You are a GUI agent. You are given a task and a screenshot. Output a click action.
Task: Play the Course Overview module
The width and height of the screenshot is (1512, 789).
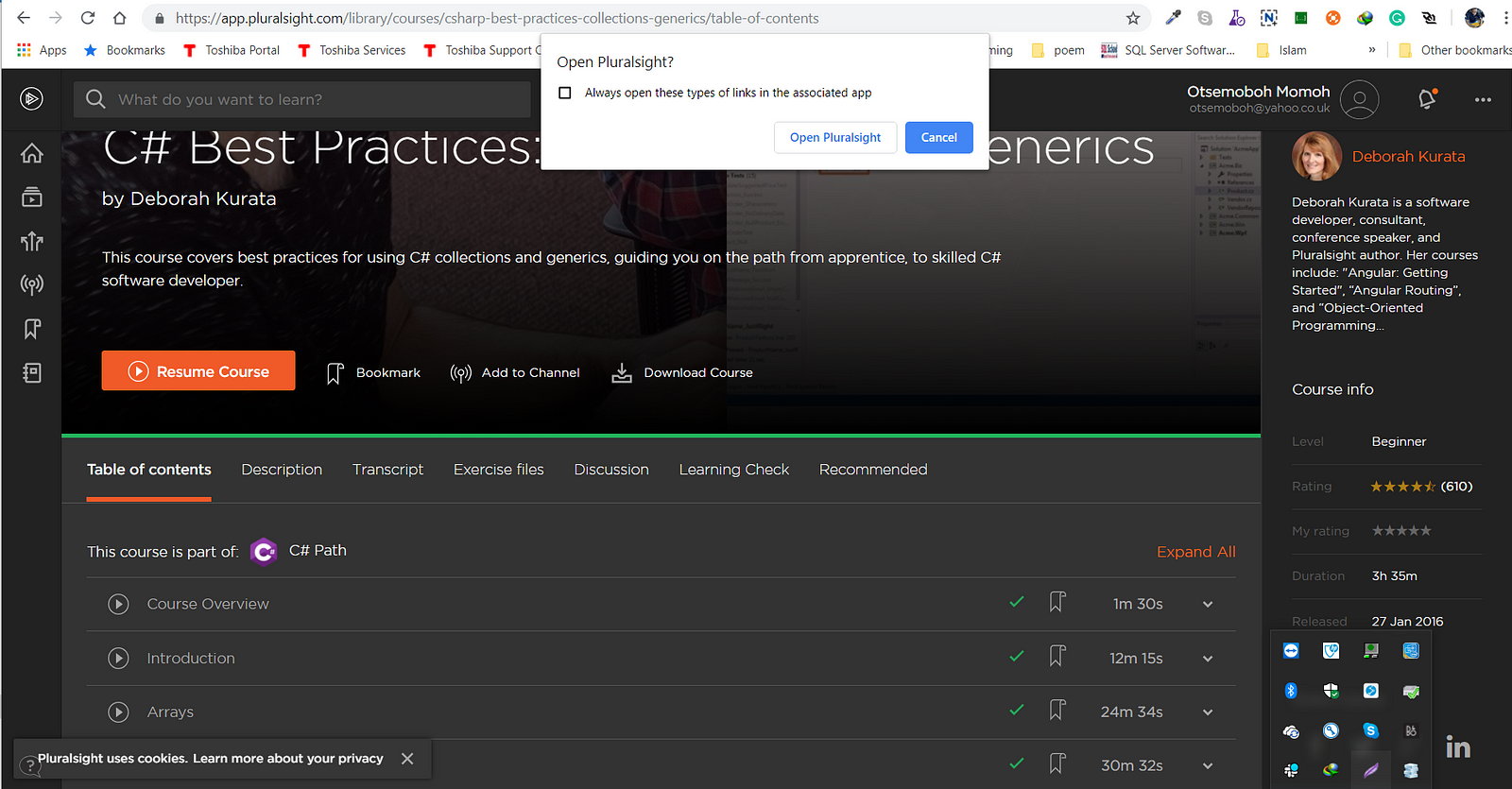tap(118, 604)
